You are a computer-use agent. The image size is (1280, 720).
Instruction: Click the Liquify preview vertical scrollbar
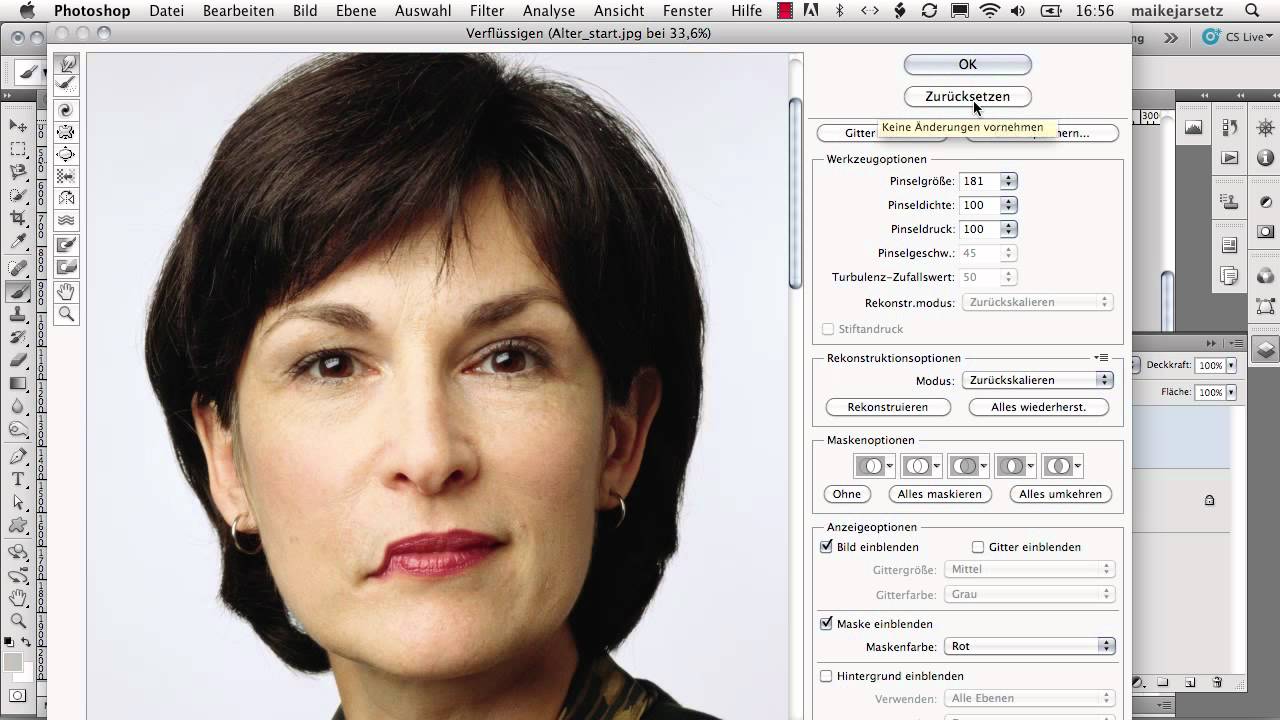pos(795,195)
